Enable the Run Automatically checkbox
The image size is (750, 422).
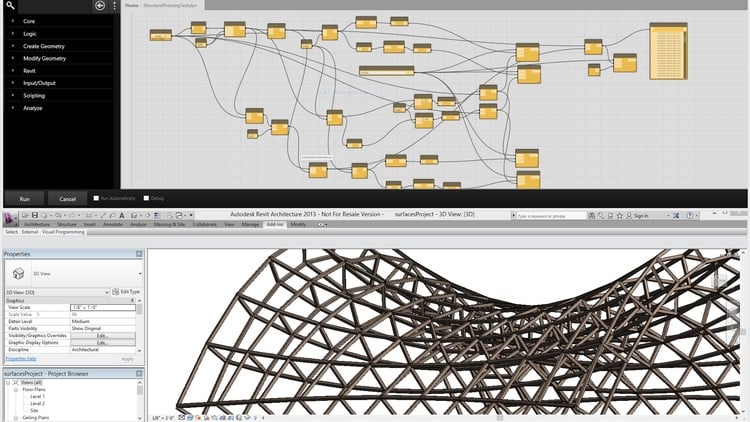tap(95, 198)
